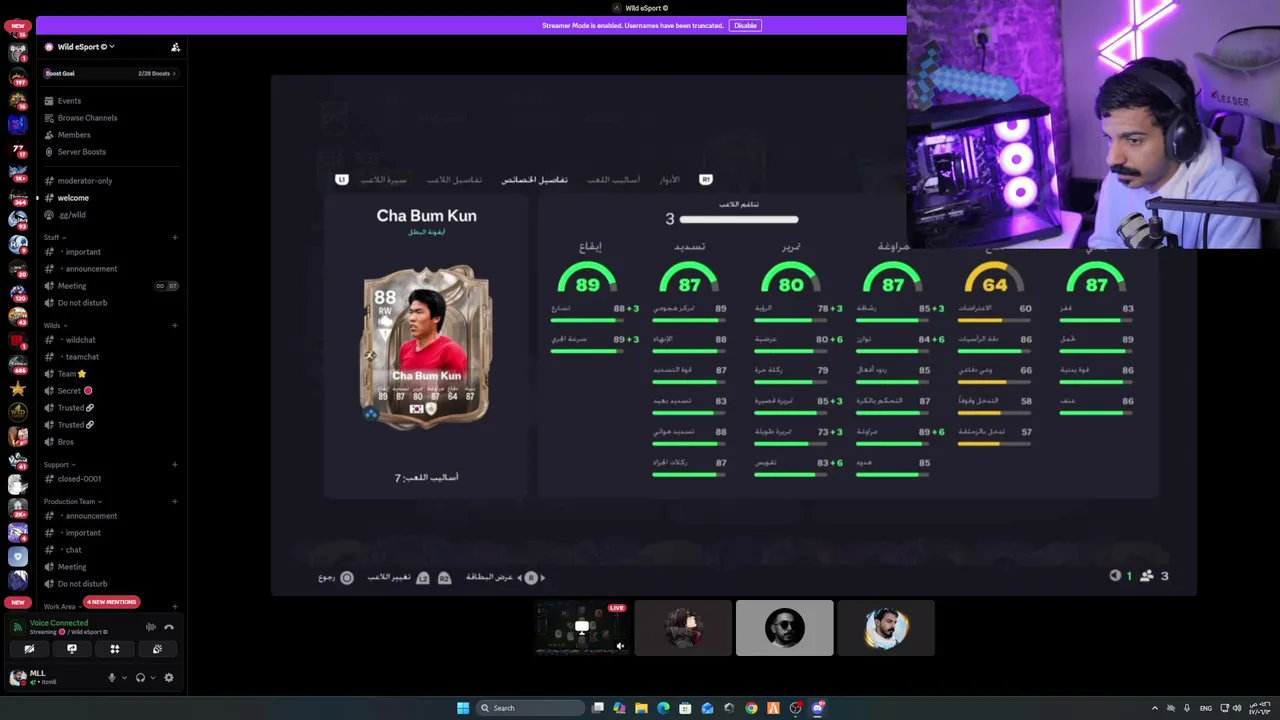The width and height of the screenshot is (1280, 720).
Task: Add a channel to the Support category
Action: [x=175, y=464]
